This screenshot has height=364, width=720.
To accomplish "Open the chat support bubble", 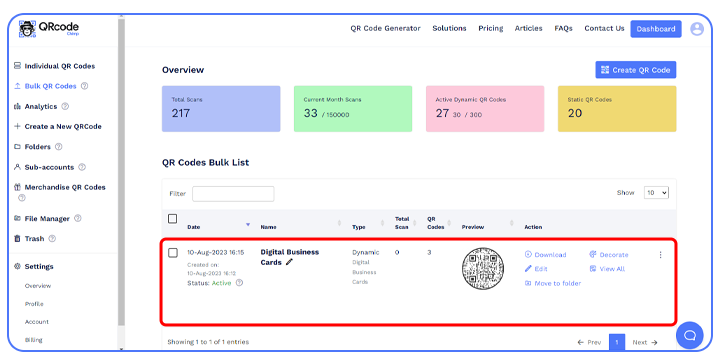I will pos(689,335).
